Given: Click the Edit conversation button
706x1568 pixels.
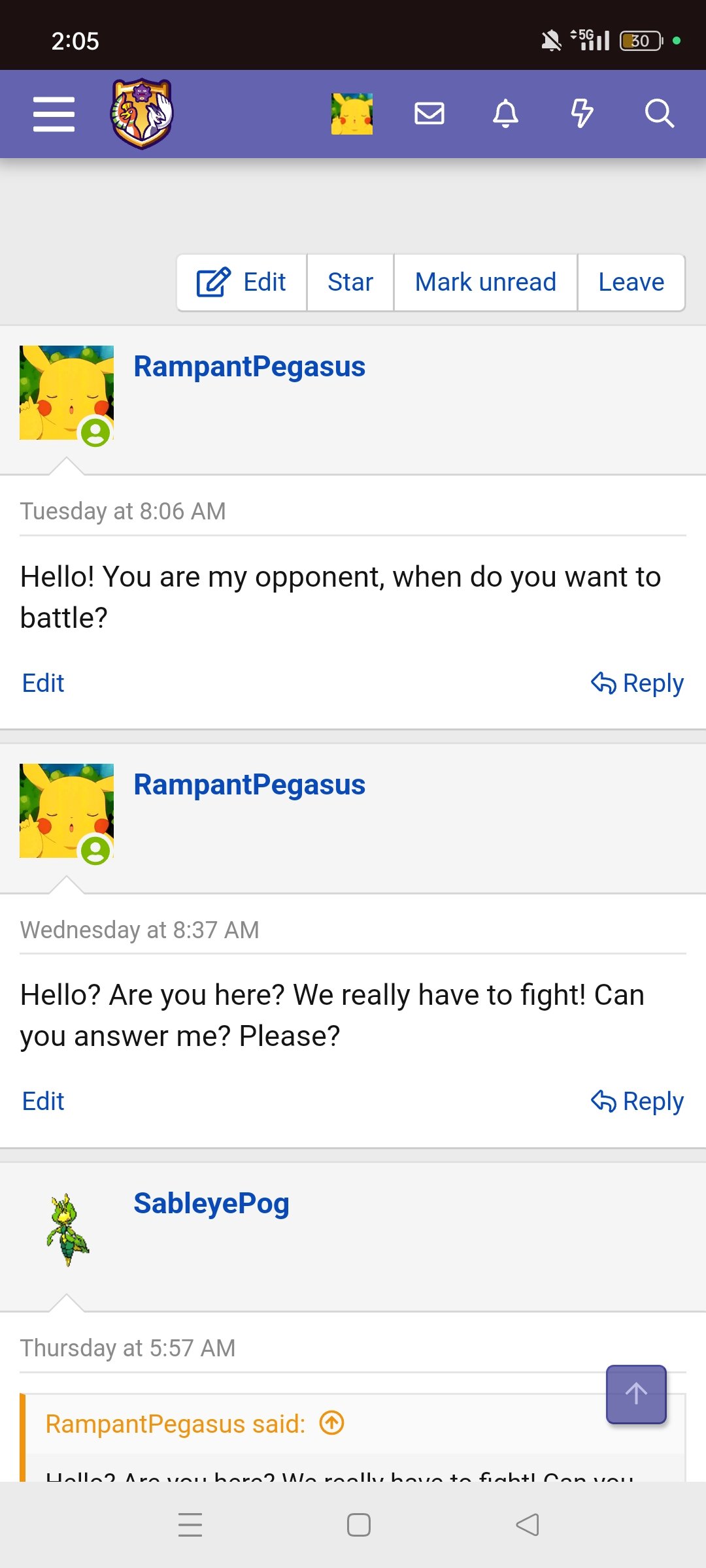Looking at the screenshot, I should point(242,282).
